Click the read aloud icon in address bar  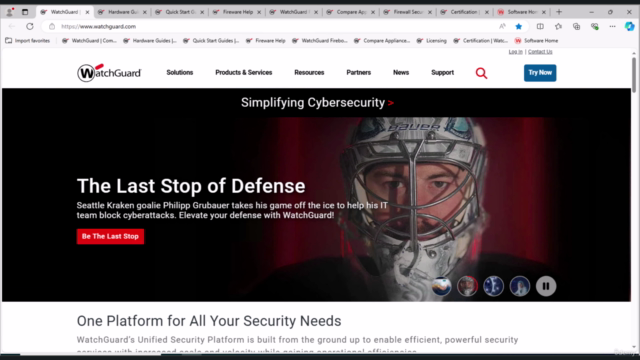(502, 27)
